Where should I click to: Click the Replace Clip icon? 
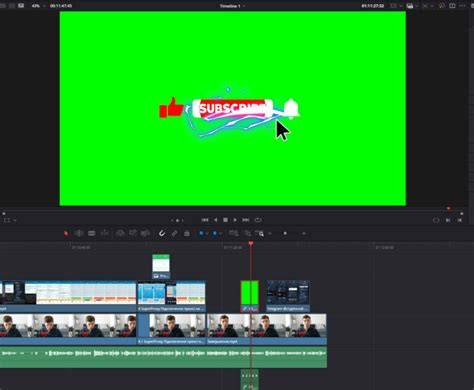pos(145,233)
